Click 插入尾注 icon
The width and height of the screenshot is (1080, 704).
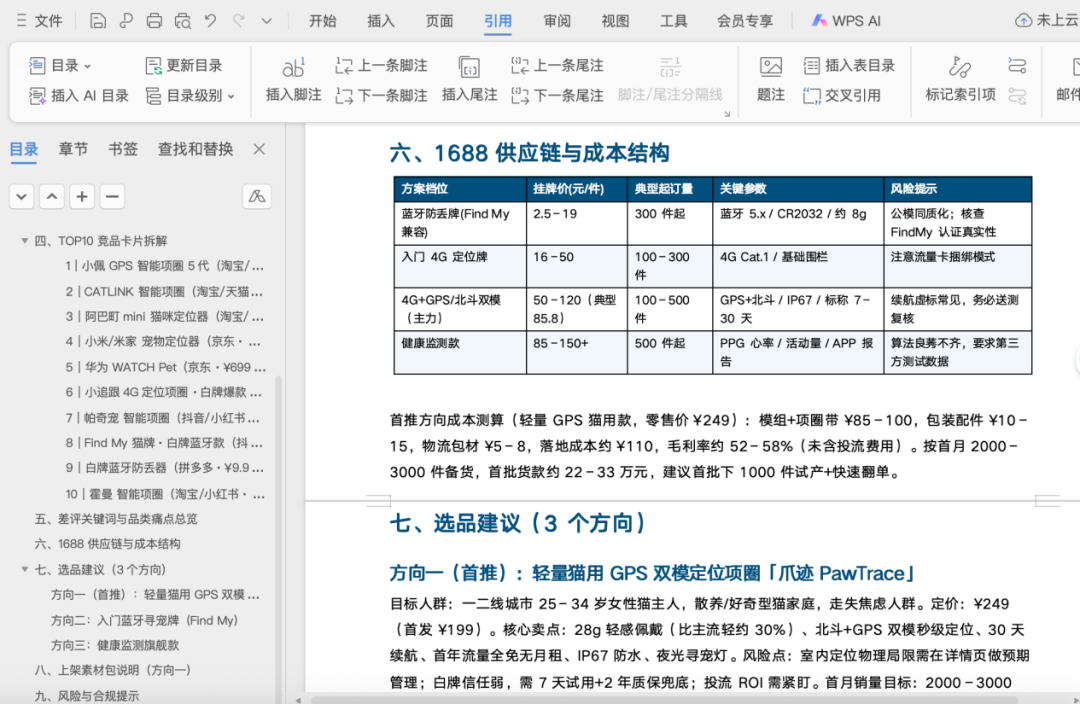[469, 80]
